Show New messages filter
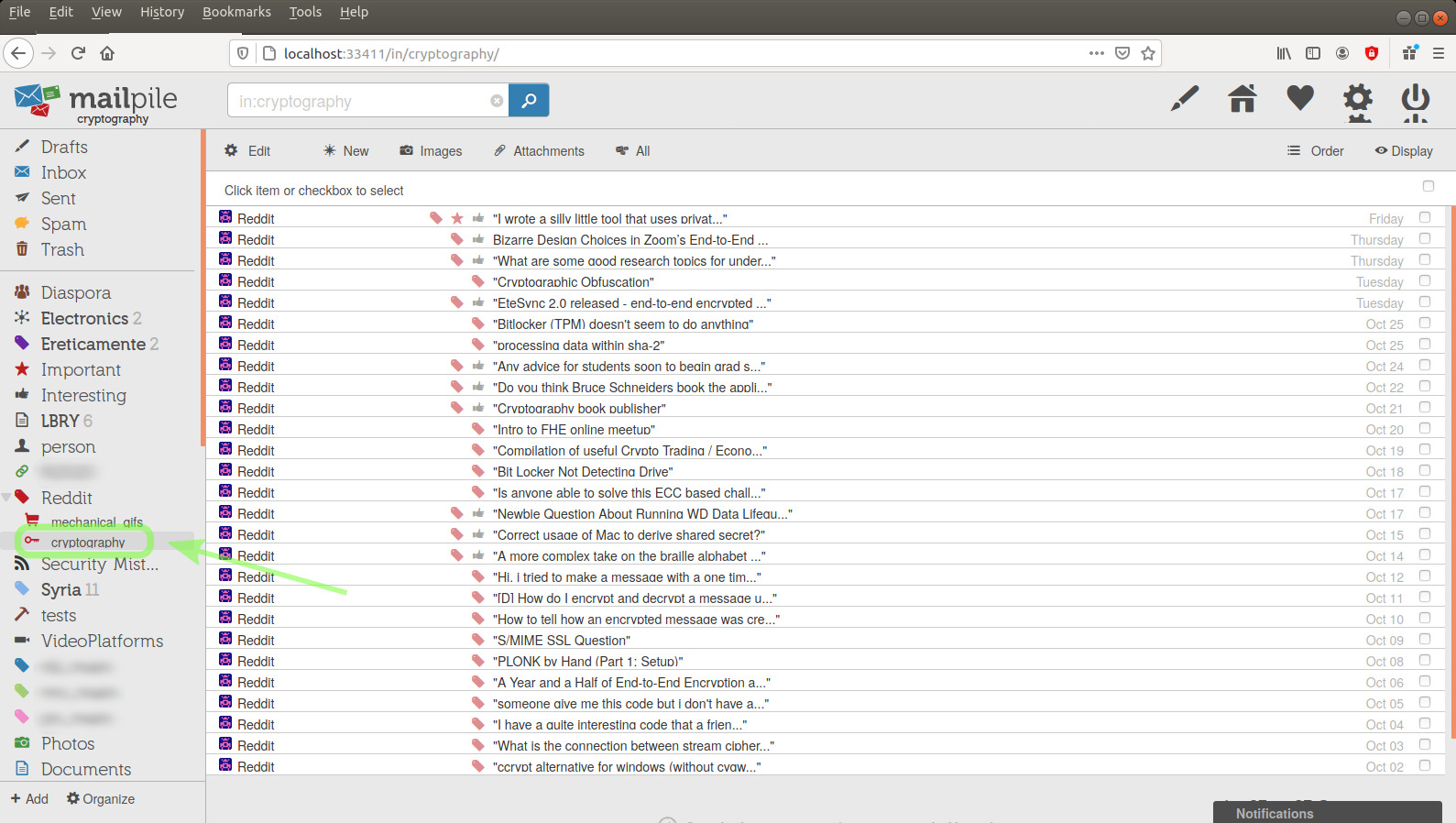The image size is (1456, 823). pyautogui.click(x=345, y=151)
